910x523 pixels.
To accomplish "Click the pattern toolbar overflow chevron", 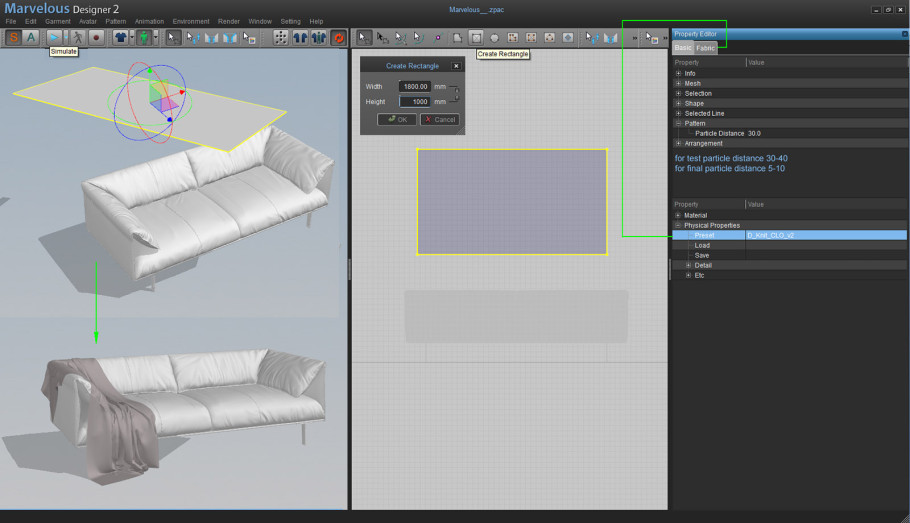I will coord(634,38).
